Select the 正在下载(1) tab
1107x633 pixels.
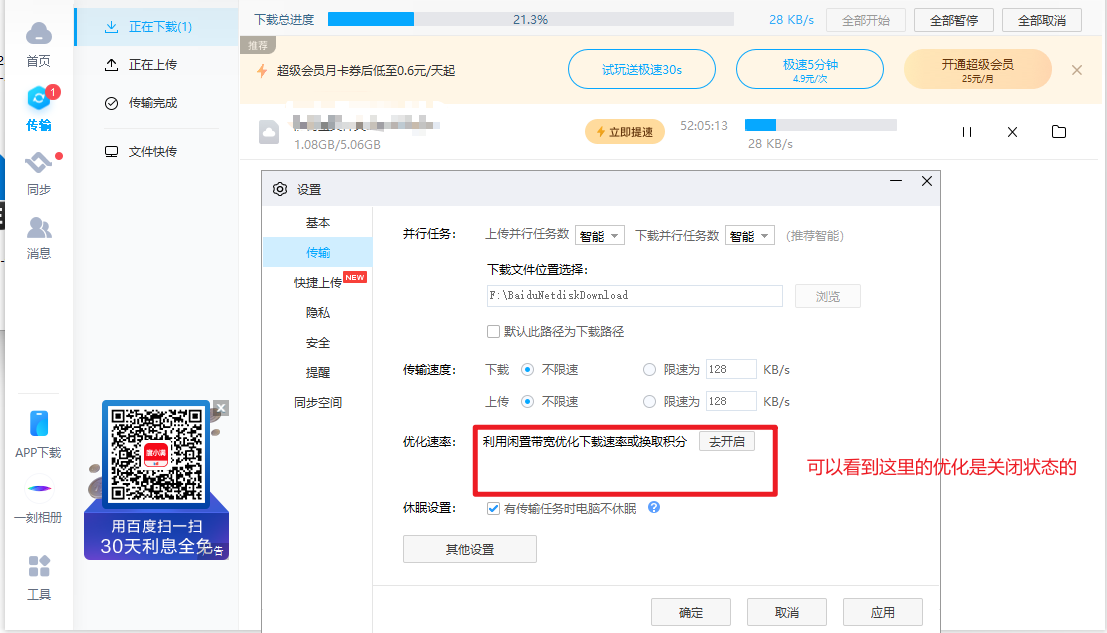coord(156,27)
